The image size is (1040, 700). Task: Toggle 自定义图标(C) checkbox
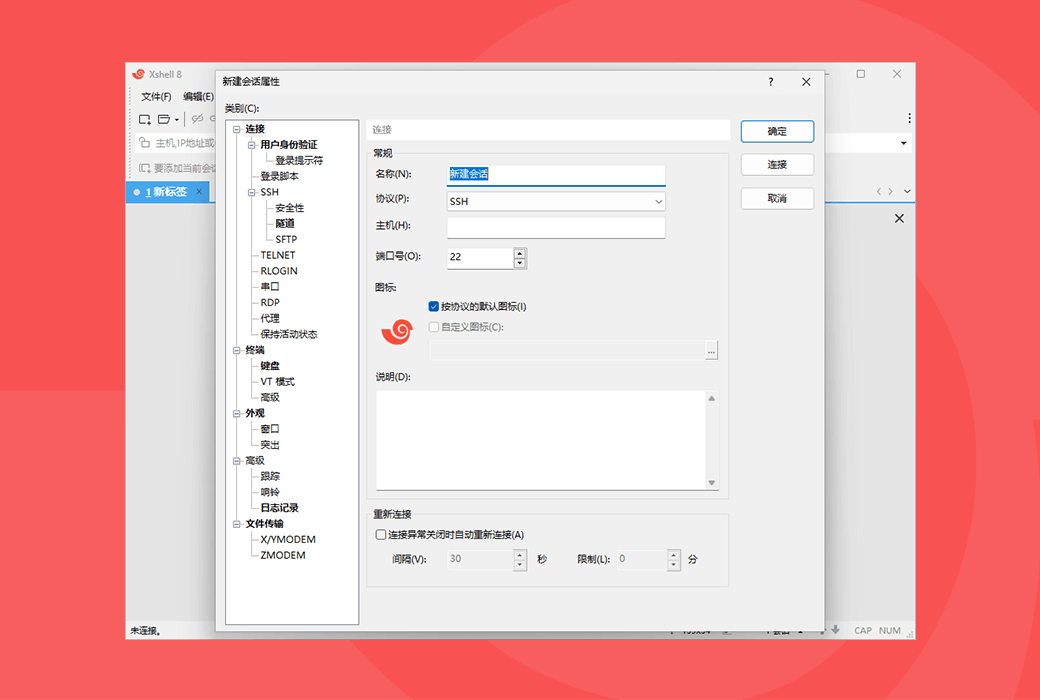434,327
